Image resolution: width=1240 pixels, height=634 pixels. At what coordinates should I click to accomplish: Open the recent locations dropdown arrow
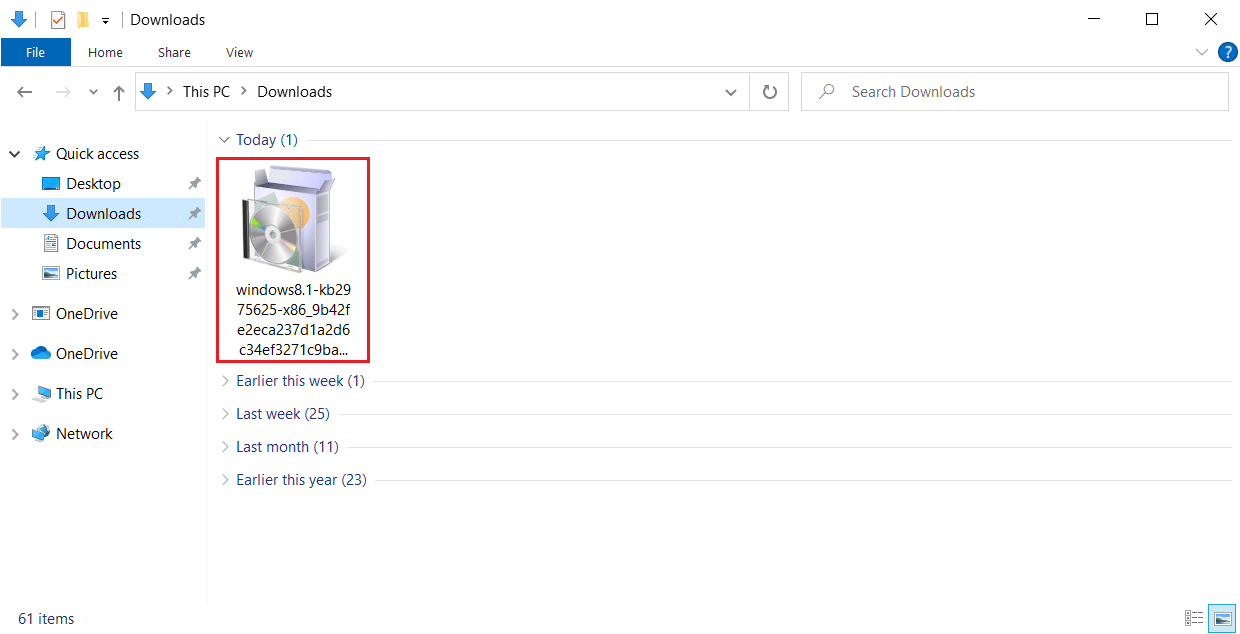pyautogui.click(x=93, y=92)
